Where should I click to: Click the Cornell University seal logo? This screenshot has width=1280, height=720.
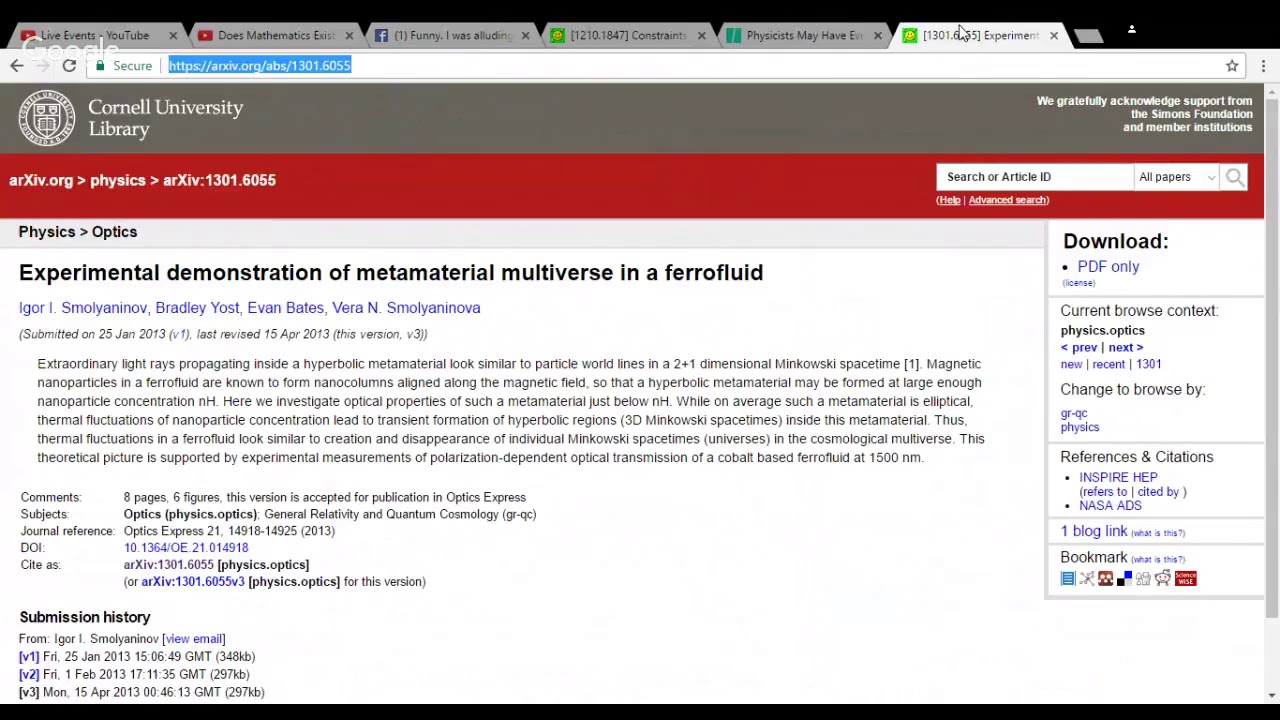[46, 118]
